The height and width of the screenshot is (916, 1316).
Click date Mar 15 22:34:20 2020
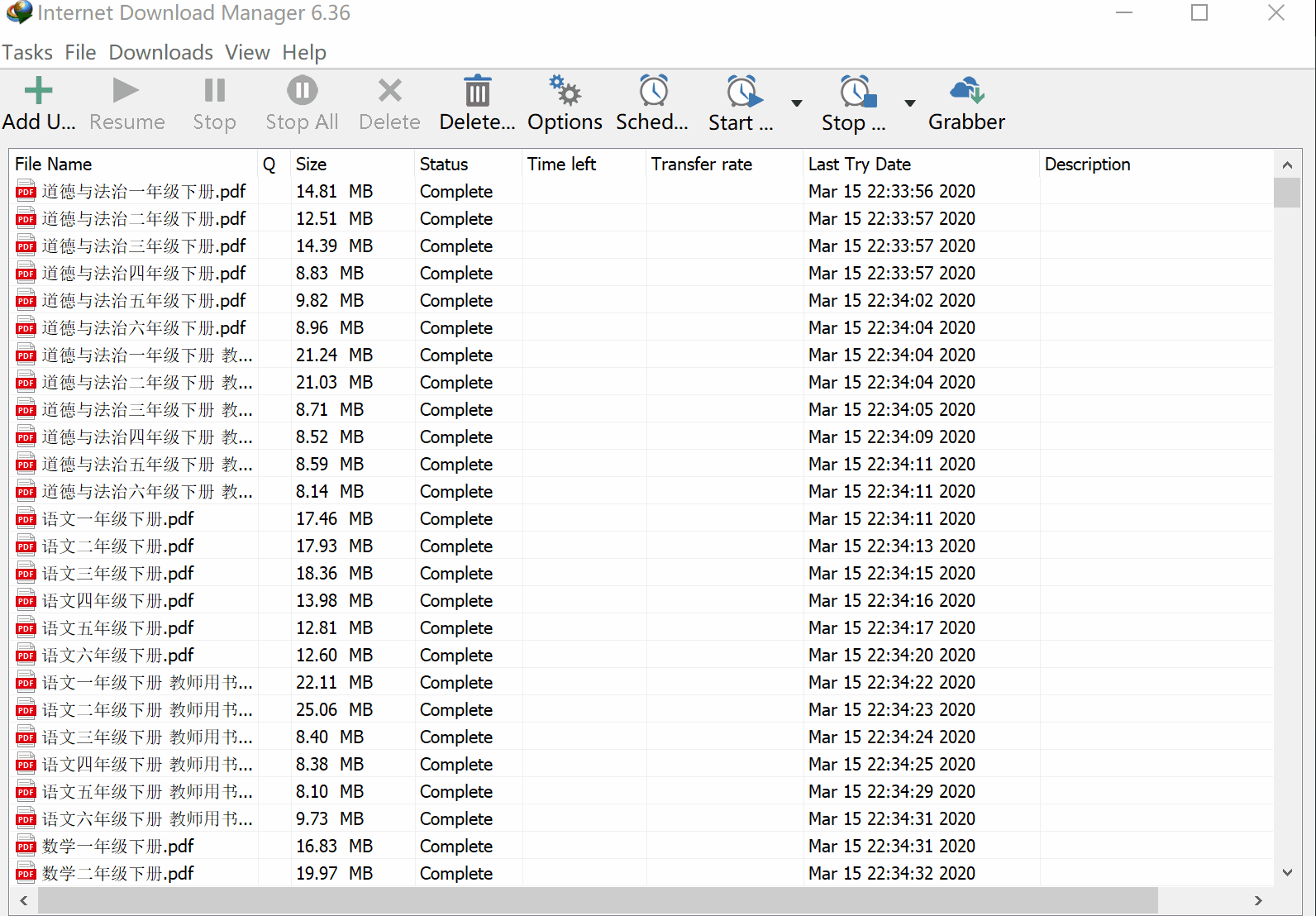pyautogui.click(x=892, y=655)
